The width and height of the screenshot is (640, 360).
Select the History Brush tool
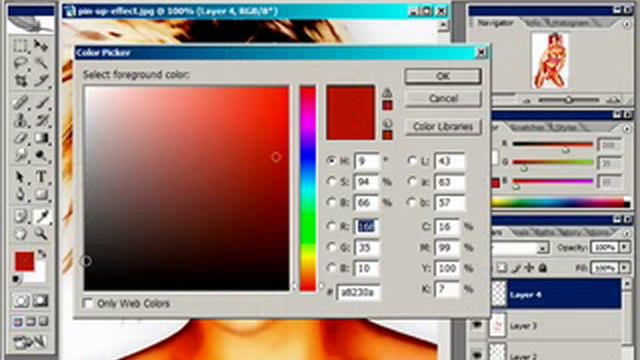[x=41, y=120]
